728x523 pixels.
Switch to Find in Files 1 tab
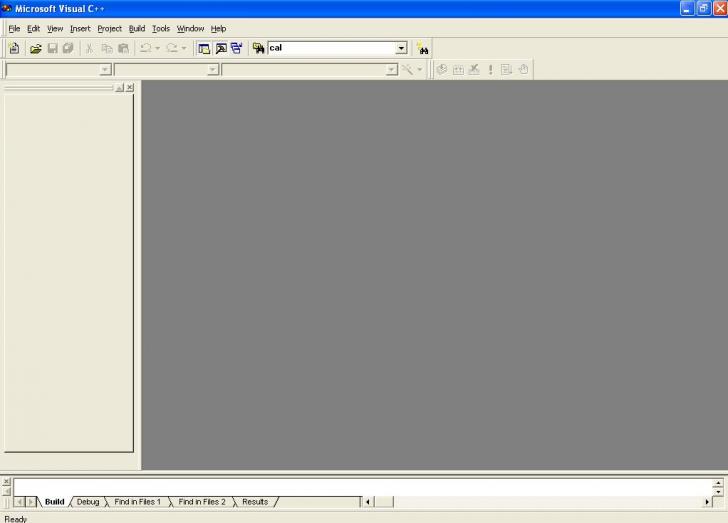click(x=137, y=502)
